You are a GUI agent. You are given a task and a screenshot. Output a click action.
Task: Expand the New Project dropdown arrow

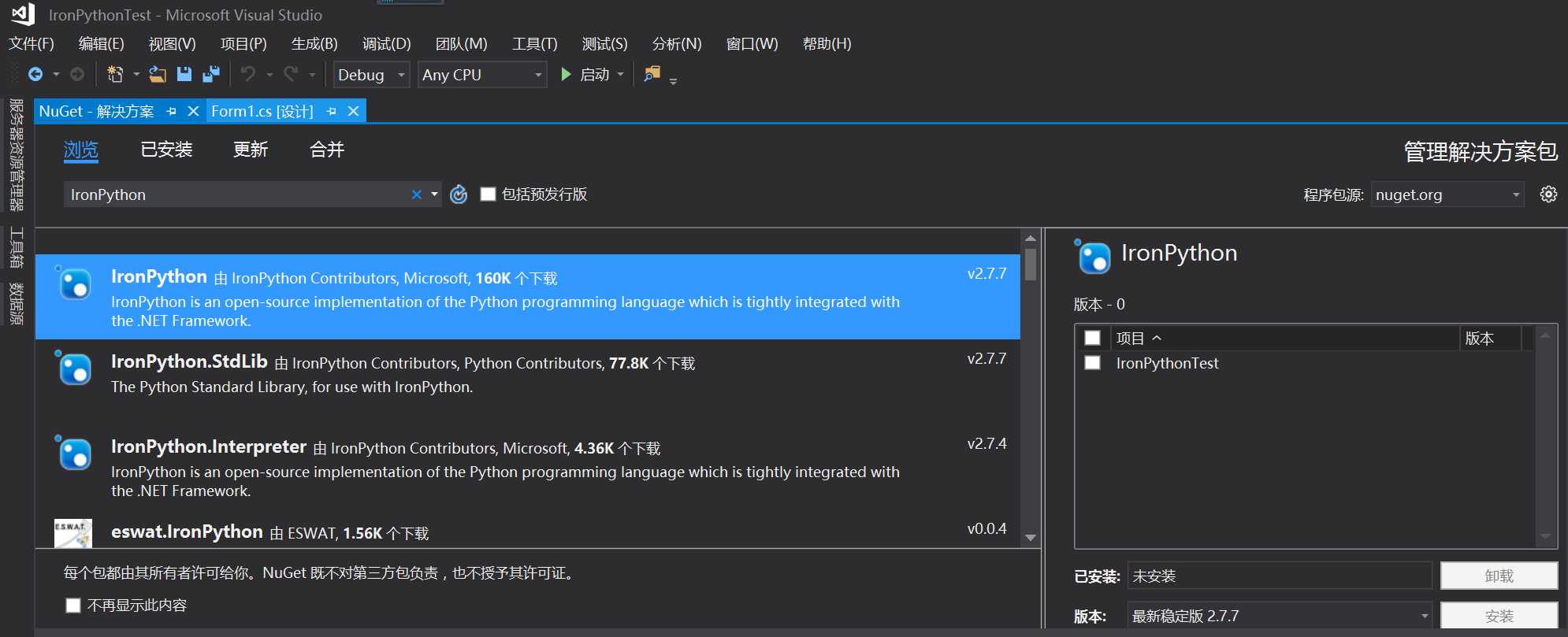[x=136, y=75]
